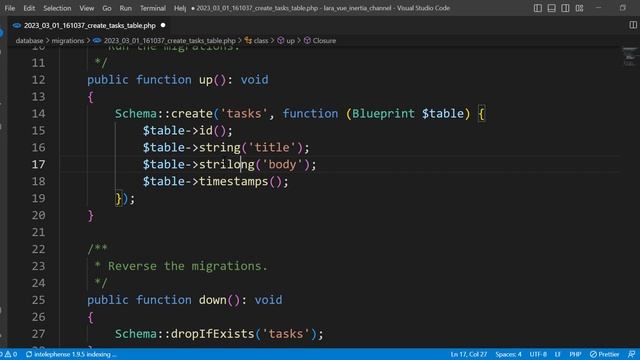
Task: Click the file name breadcrumb
Action: (169, 40)
